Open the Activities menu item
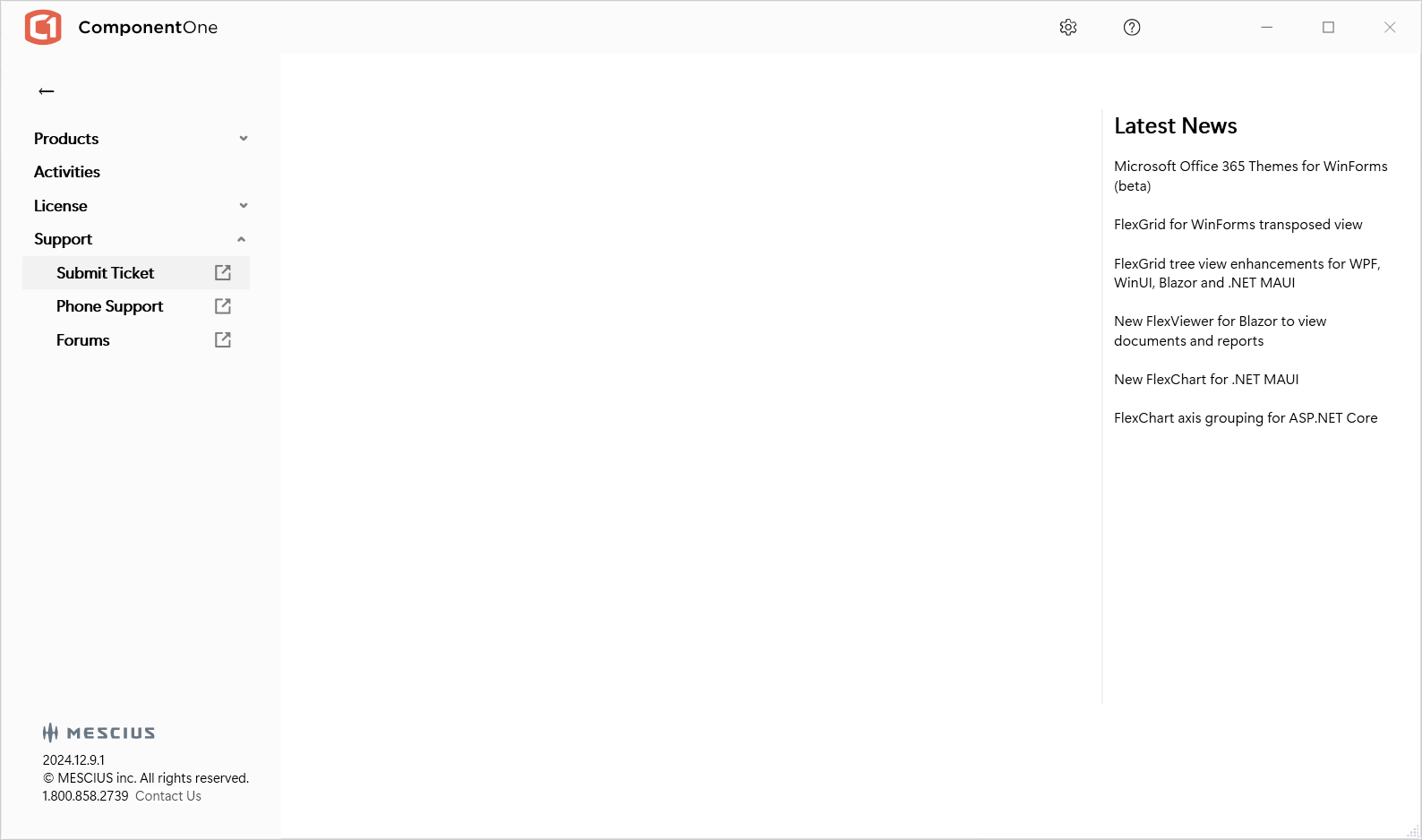Image resolution: width=1422 pixels, height=840 pixels. coord(67,172)
